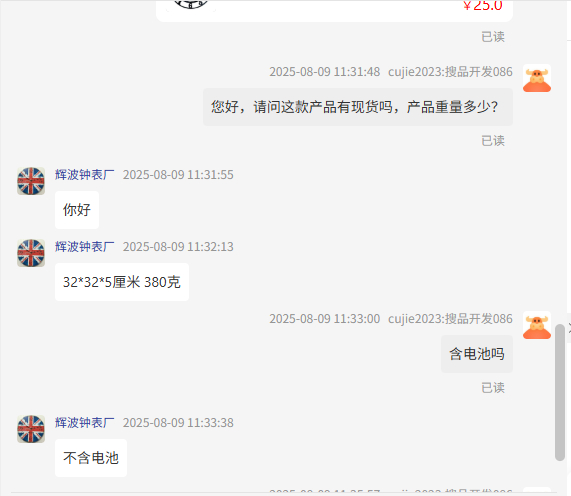Click username cujie2023:搜品开发086 at 11:31:48
571x496 pixels.
point(450,72)
